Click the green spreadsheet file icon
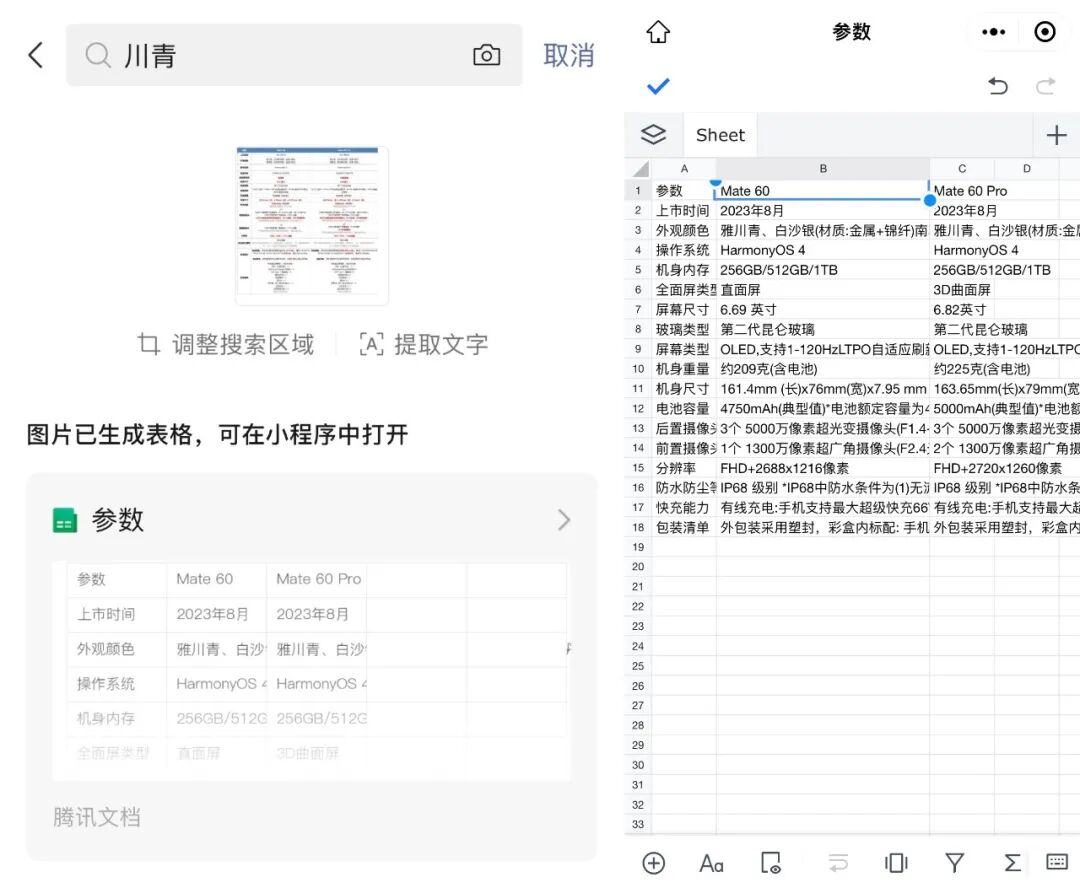The height and width of the screenshot is (888, 1080). pyautogui.click(x=65, y=520)
